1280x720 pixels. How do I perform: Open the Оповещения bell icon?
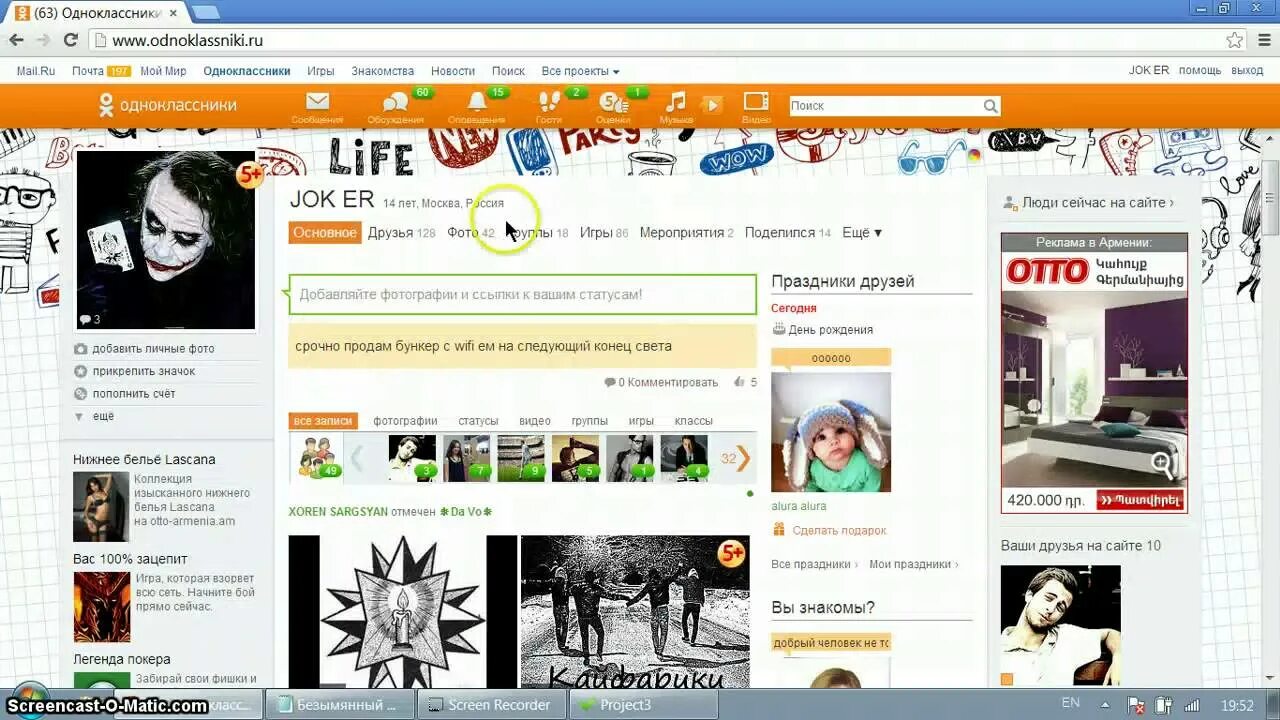tap(476, 102)
